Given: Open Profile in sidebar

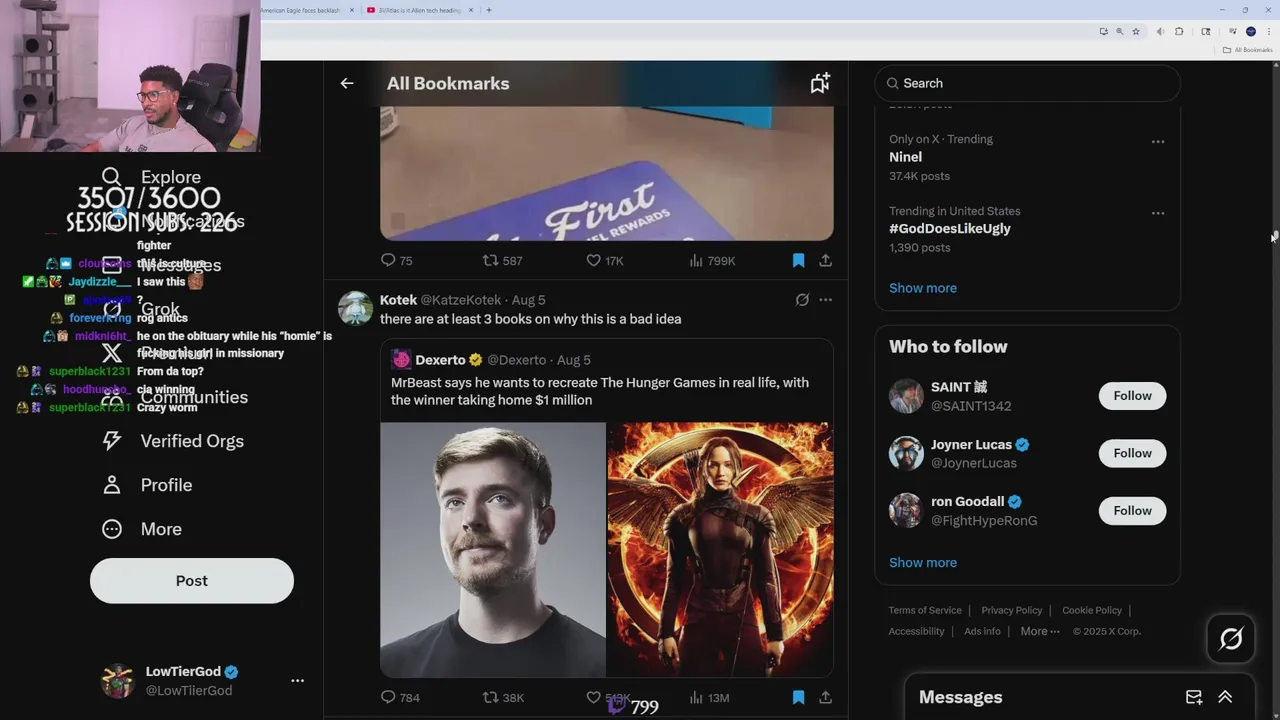Looking at the screenshot, I should tap(148, 485).
